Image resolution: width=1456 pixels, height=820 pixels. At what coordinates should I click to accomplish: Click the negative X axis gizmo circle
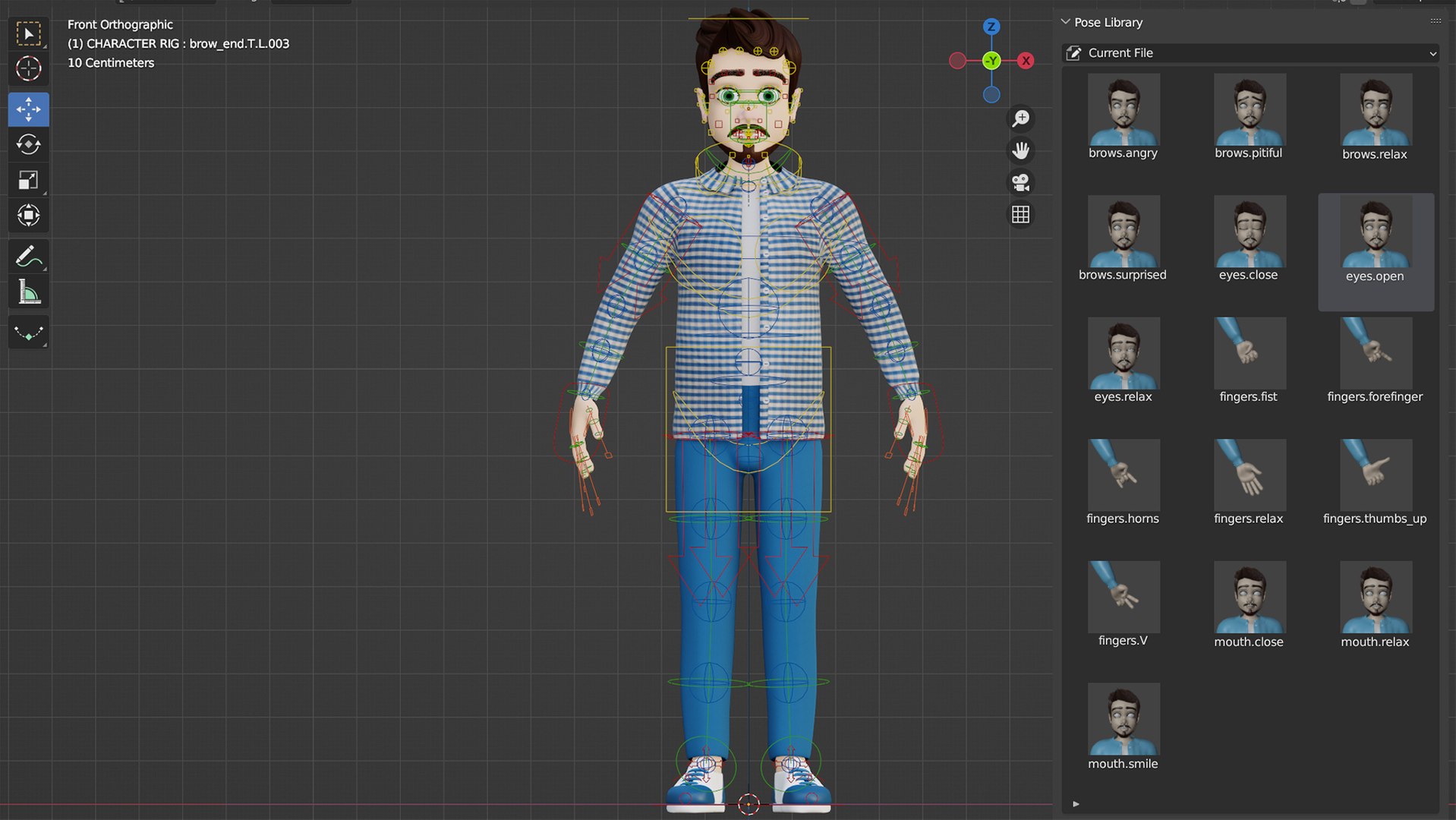coord(958,61)
